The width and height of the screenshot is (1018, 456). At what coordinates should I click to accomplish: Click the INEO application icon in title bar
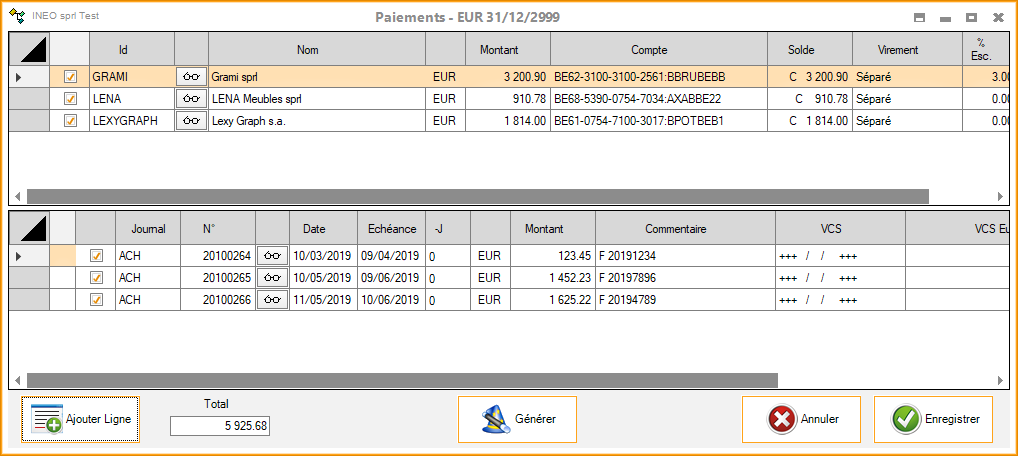17,17
